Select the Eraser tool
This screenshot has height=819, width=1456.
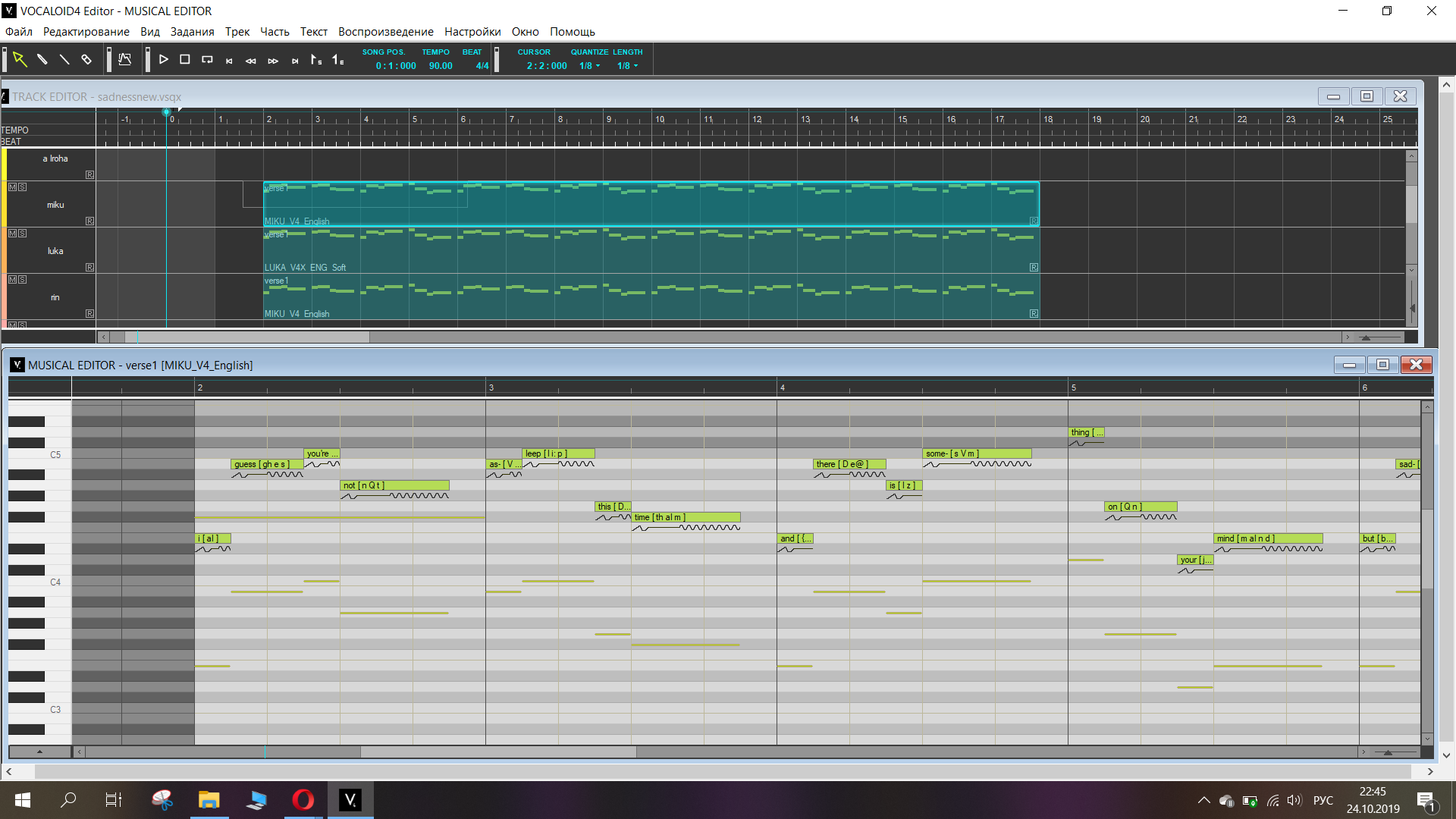[86, 59]
